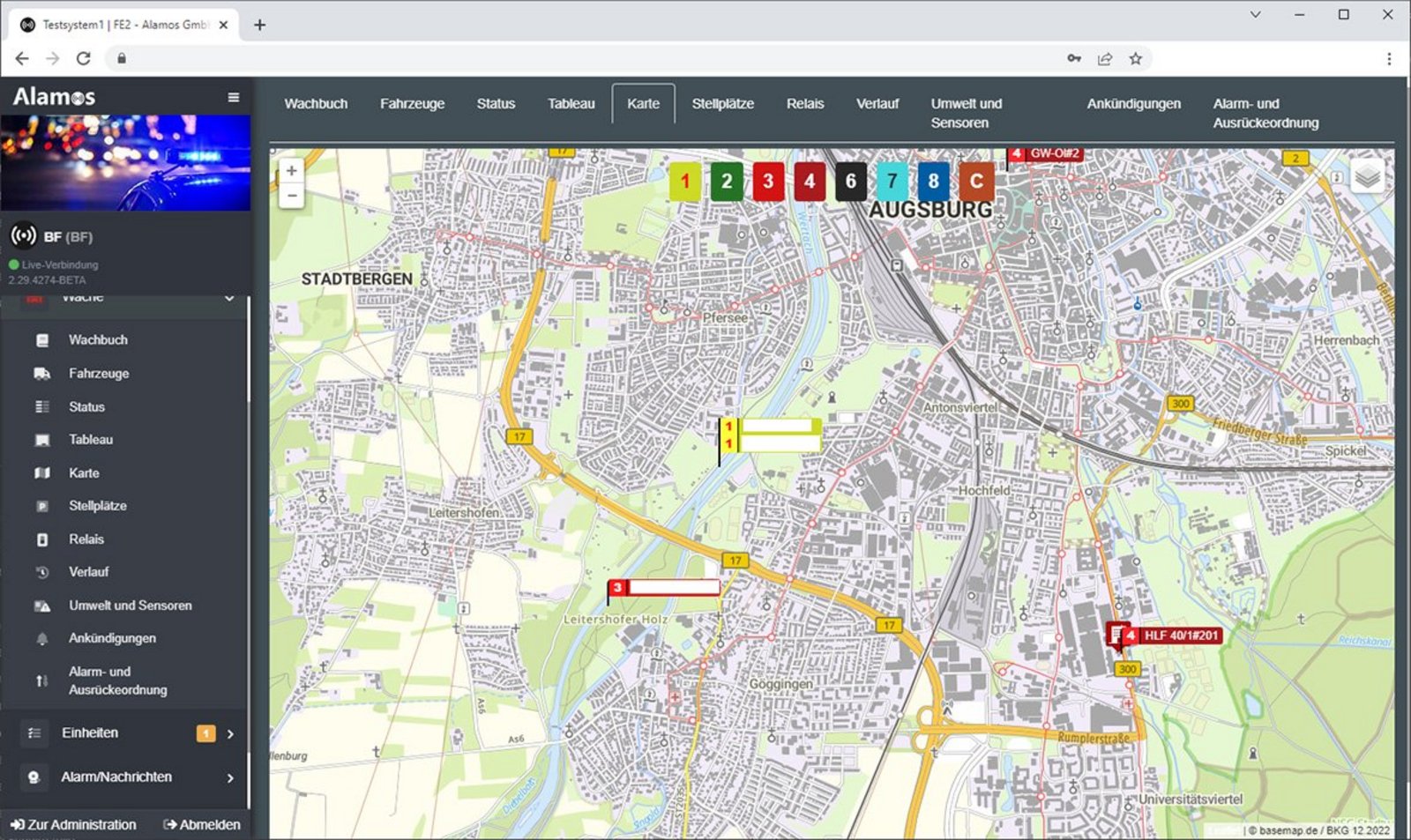Select the orange status C swatch
Image resolution: width=1411 pixels, height=840 pixels.
click(975, 182)
